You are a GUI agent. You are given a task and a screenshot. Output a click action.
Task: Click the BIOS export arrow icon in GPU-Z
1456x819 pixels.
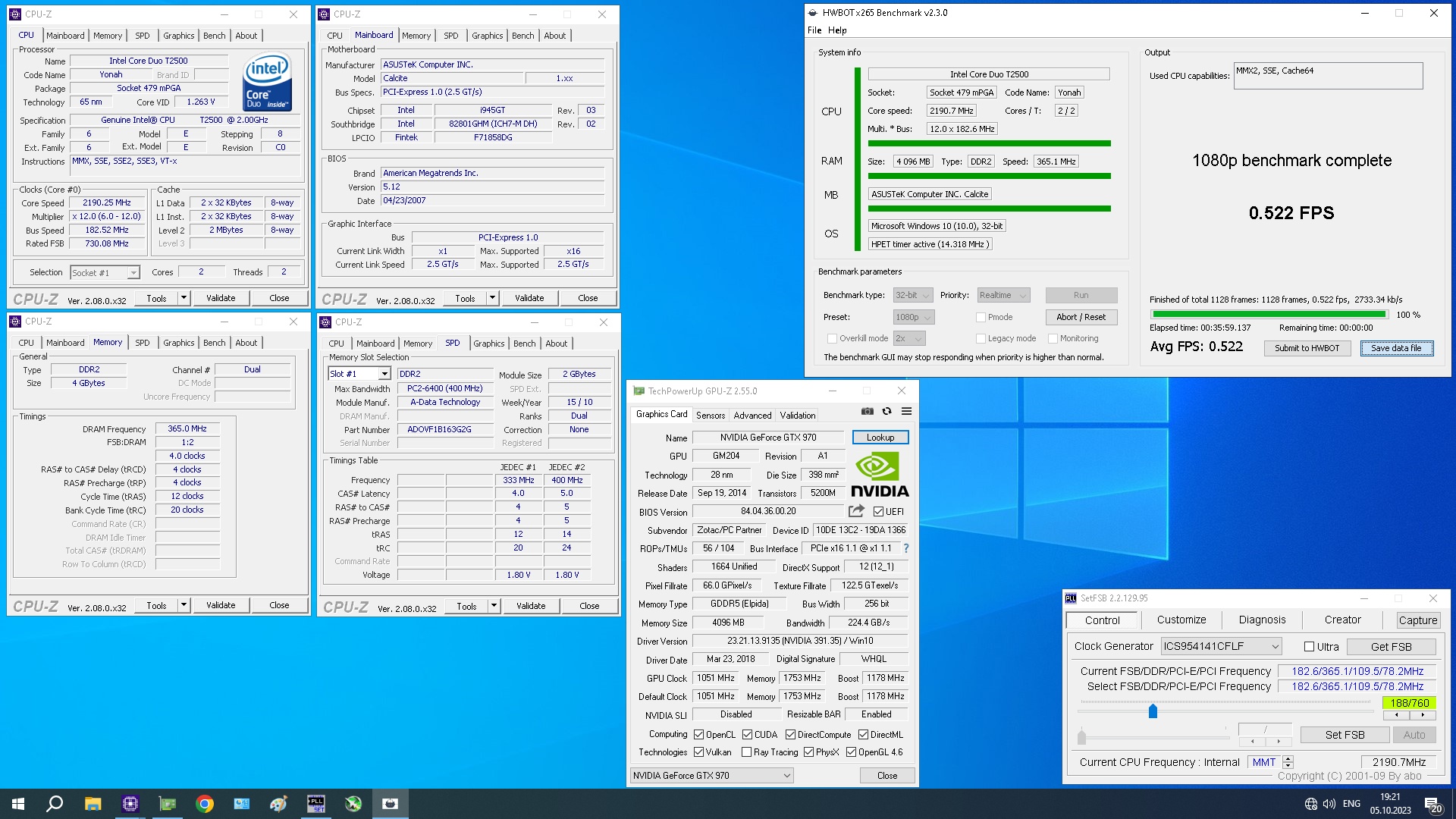pyautogui.click(x=856, y=511)
